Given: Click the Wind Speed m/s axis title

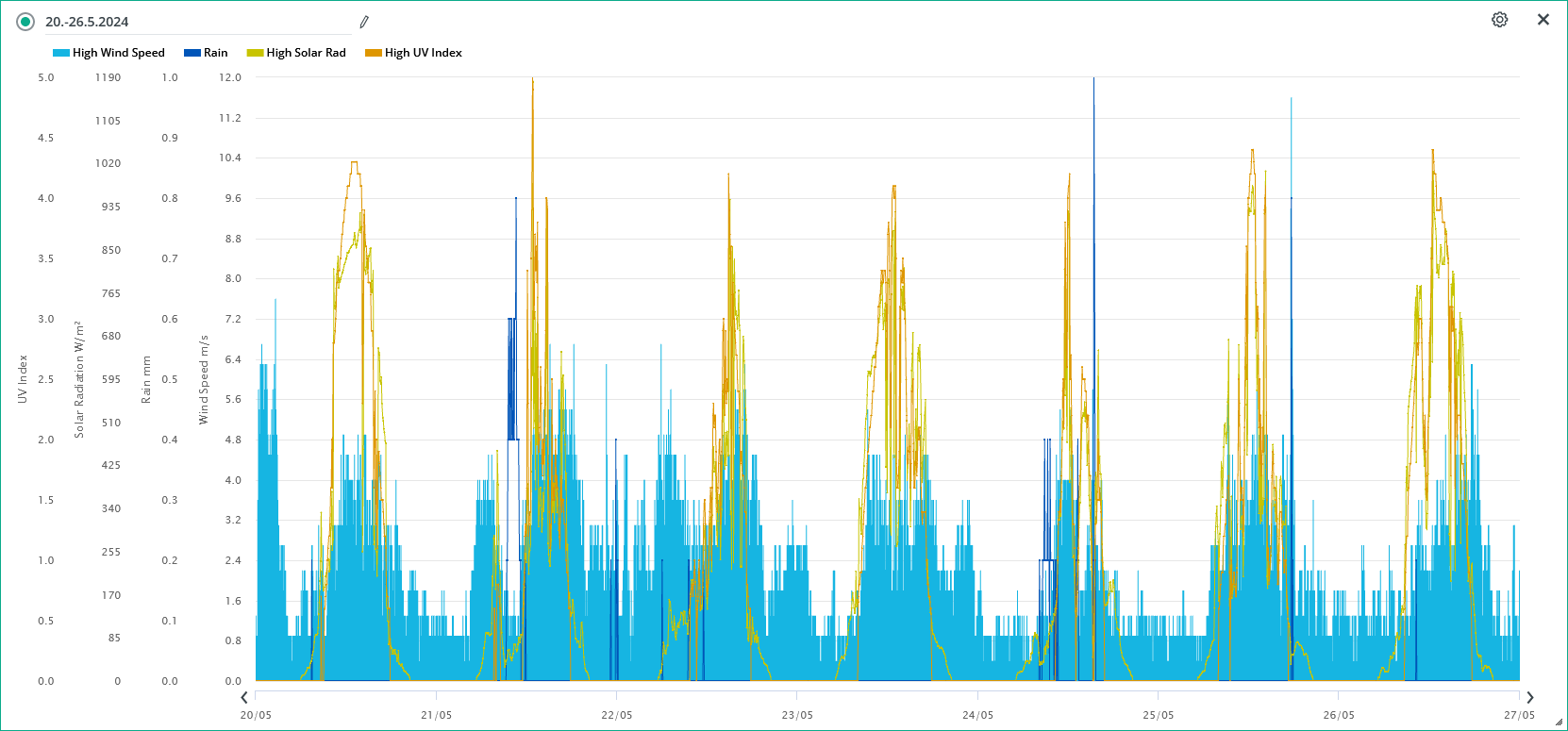Looking at the screenshot, I should tap(204, 379).
